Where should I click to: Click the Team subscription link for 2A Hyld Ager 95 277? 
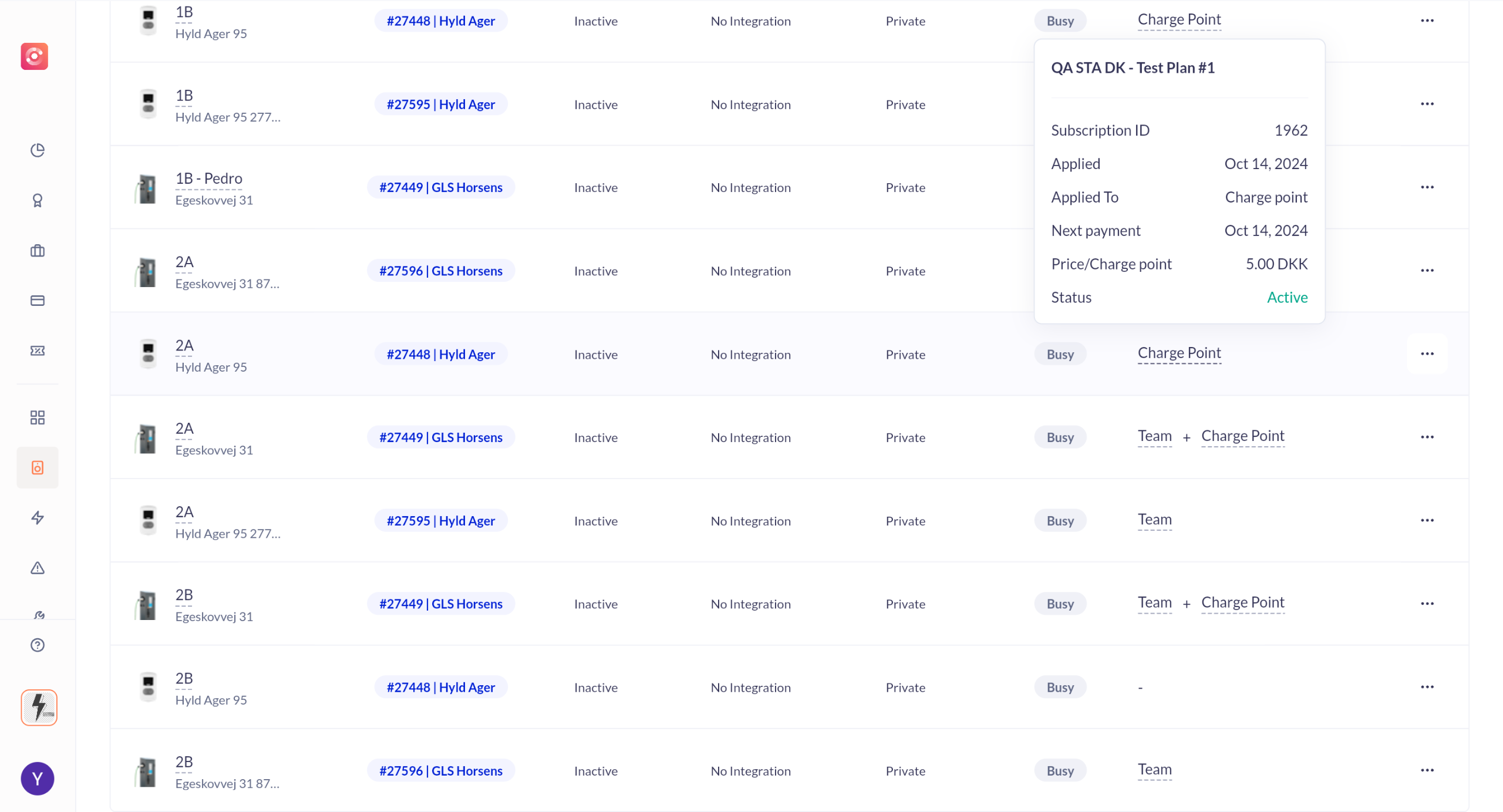1154,520
